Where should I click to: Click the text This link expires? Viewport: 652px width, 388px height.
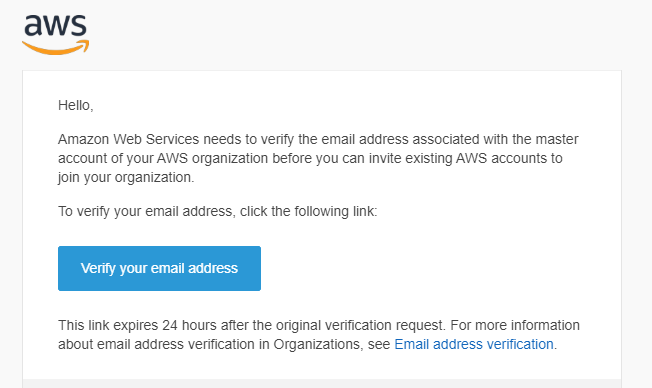coord(108,325)
